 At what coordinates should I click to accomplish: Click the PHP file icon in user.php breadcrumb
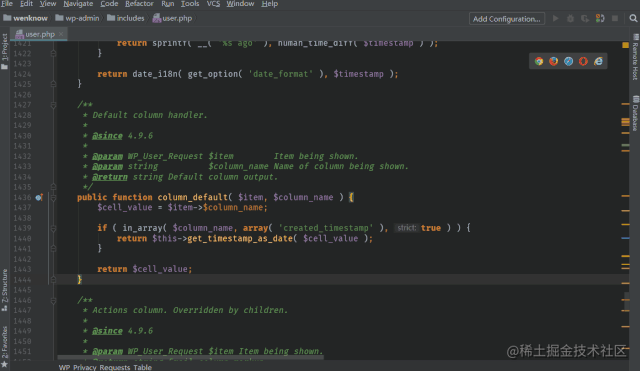[x=157, y=18]
